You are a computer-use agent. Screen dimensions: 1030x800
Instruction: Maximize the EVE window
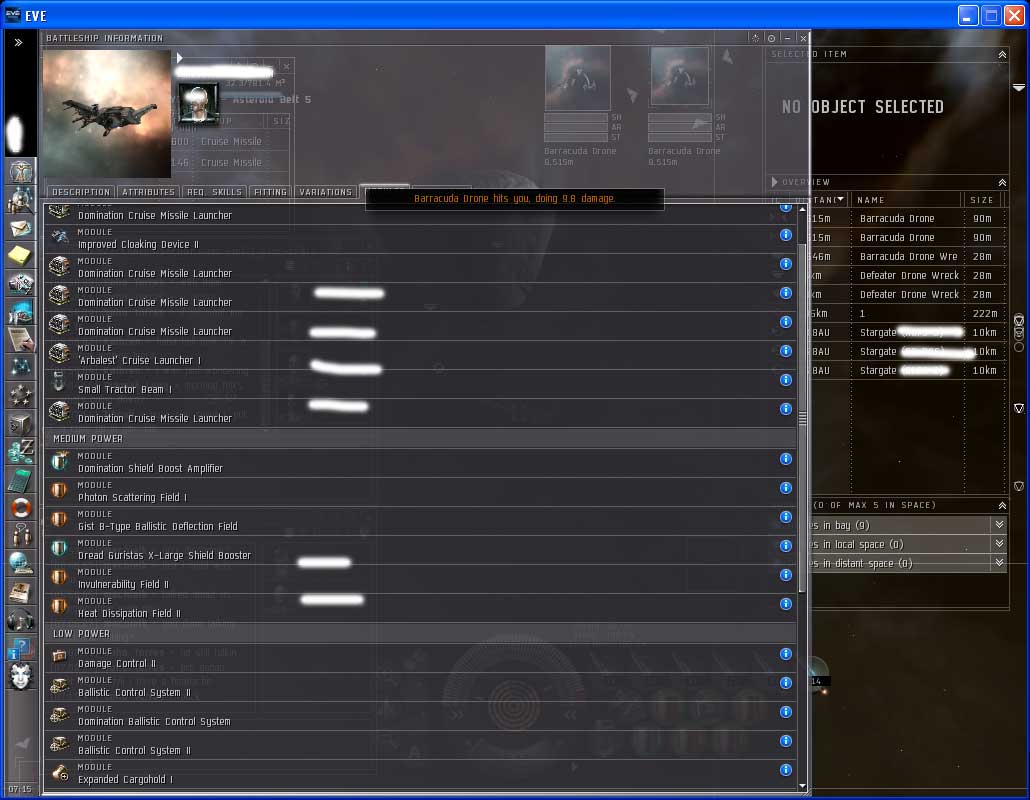coord(991,16)
